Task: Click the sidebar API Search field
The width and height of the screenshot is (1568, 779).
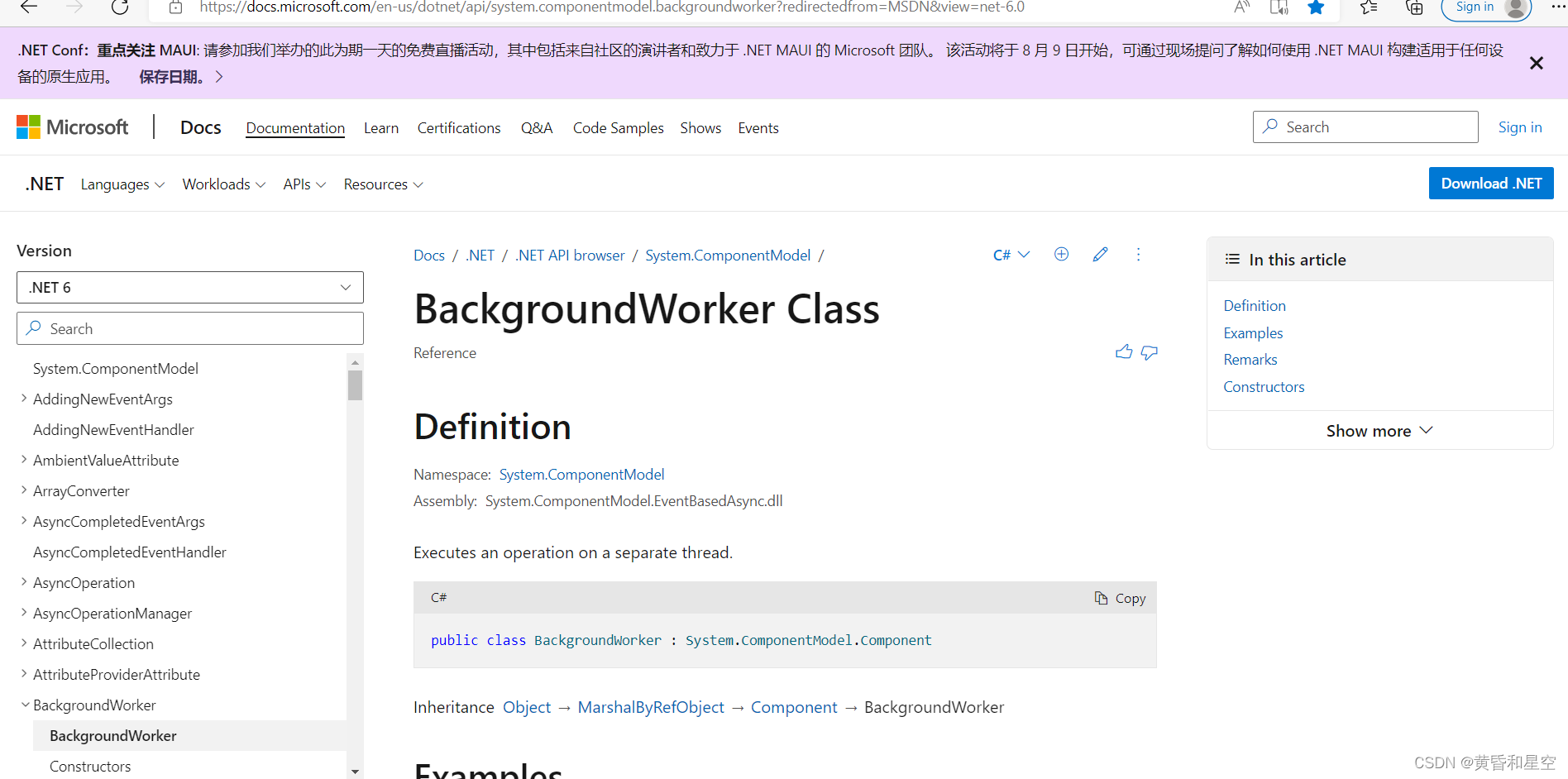Action: coord(190,328)
